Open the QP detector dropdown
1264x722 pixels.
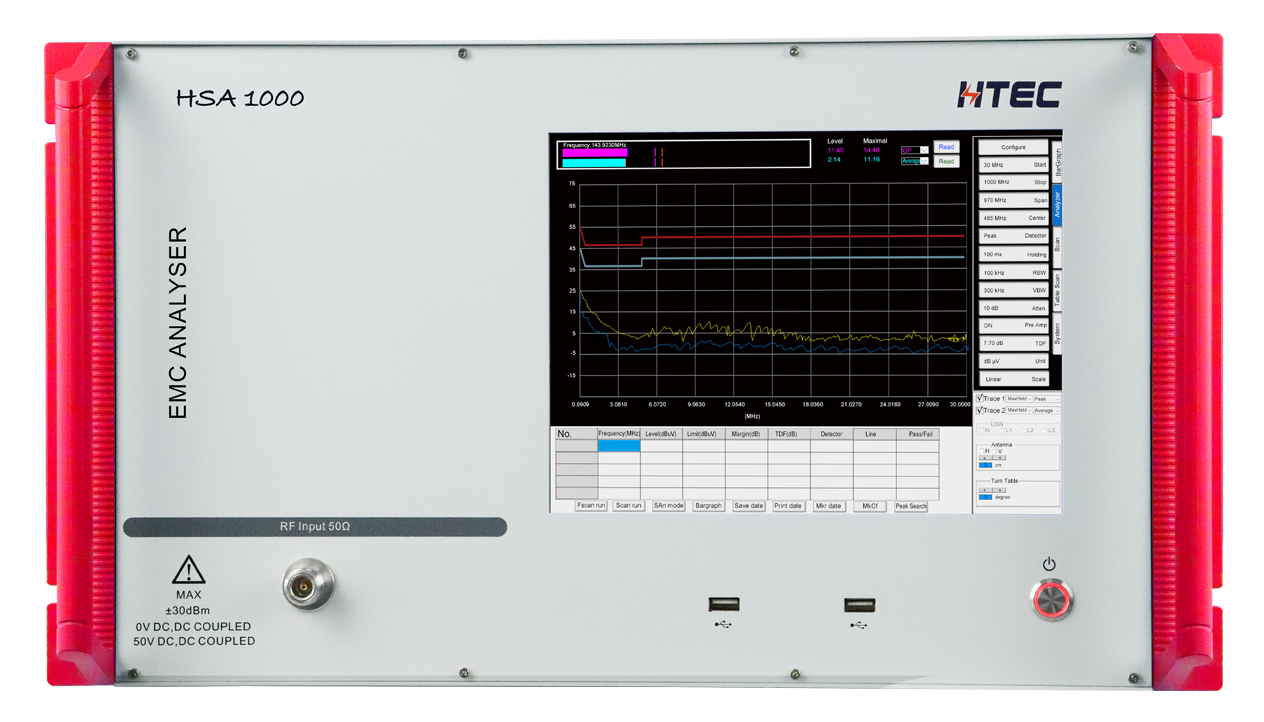pos(916,149)
